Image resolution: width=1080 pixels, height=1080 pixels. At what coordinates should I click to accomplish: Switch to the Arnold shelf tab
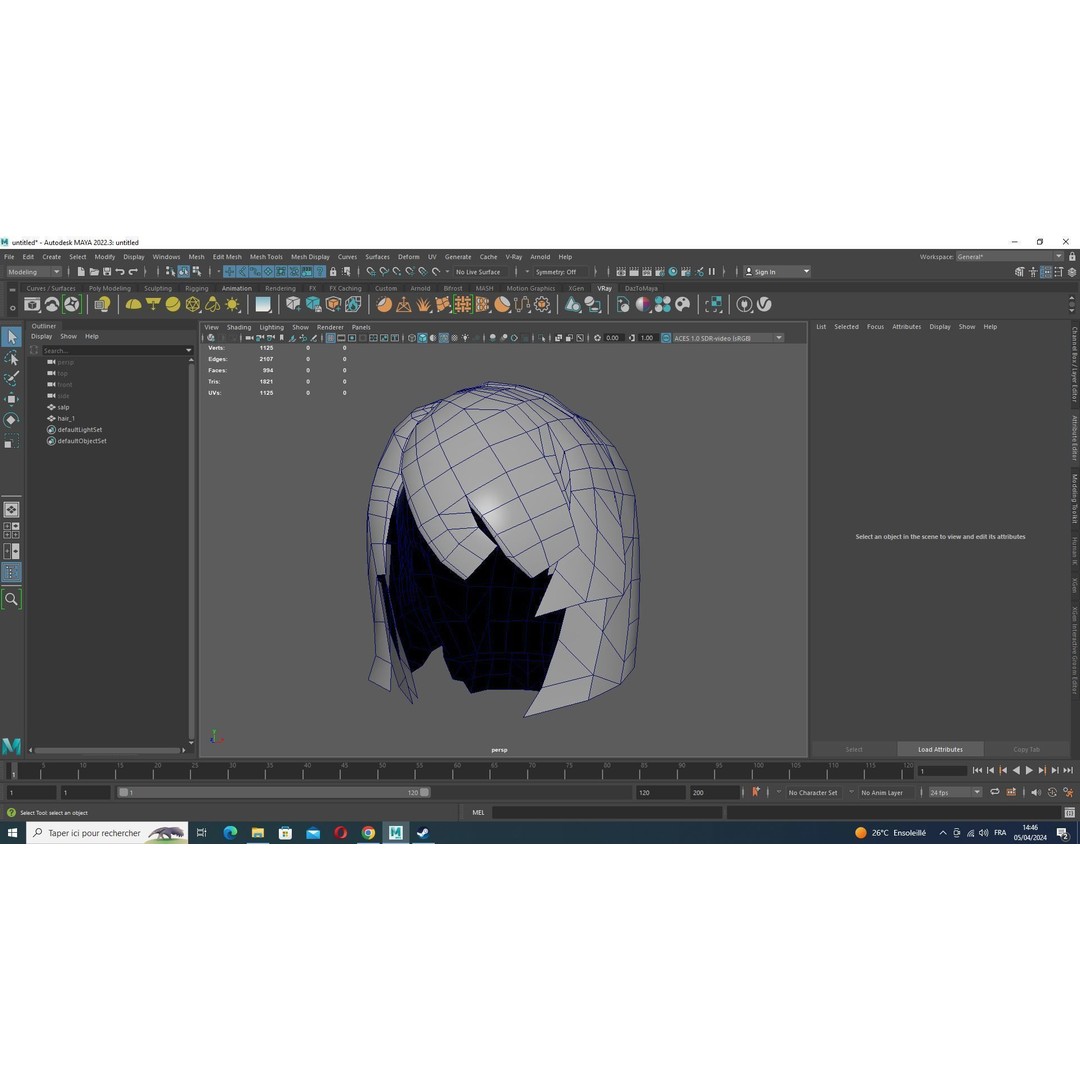(420, 289)
